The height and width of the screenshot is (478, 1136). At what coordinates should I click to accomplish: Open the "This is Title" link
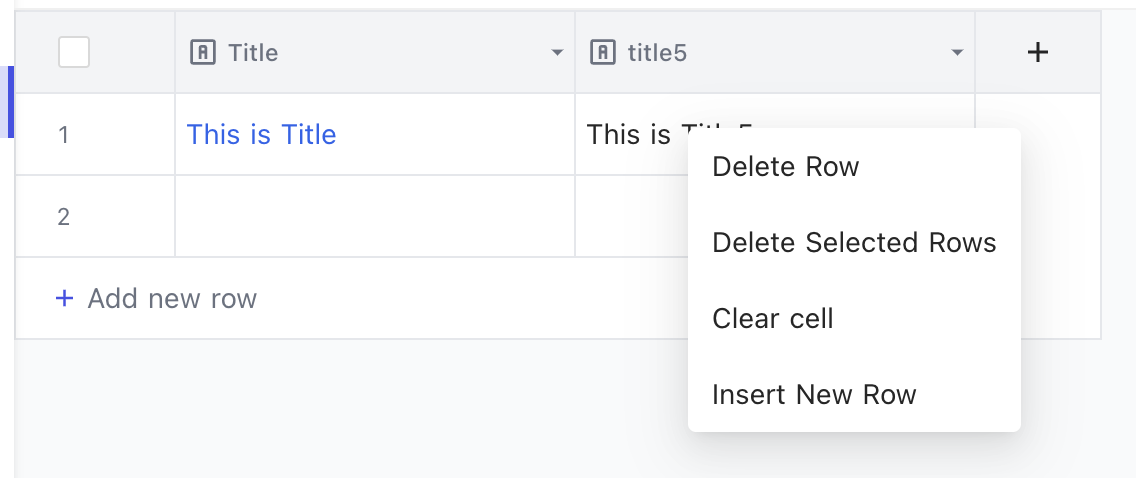(262, 135)
